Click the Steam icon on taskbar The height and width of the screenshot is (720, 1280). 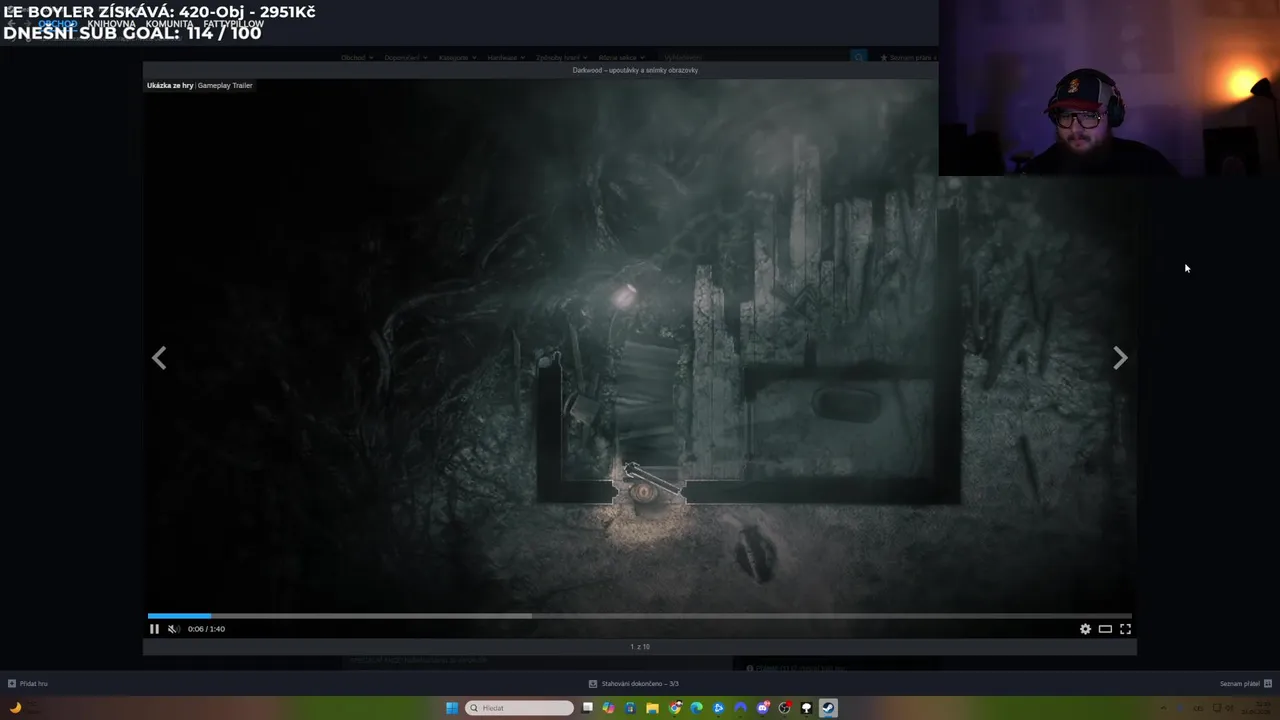pos(828,708)
